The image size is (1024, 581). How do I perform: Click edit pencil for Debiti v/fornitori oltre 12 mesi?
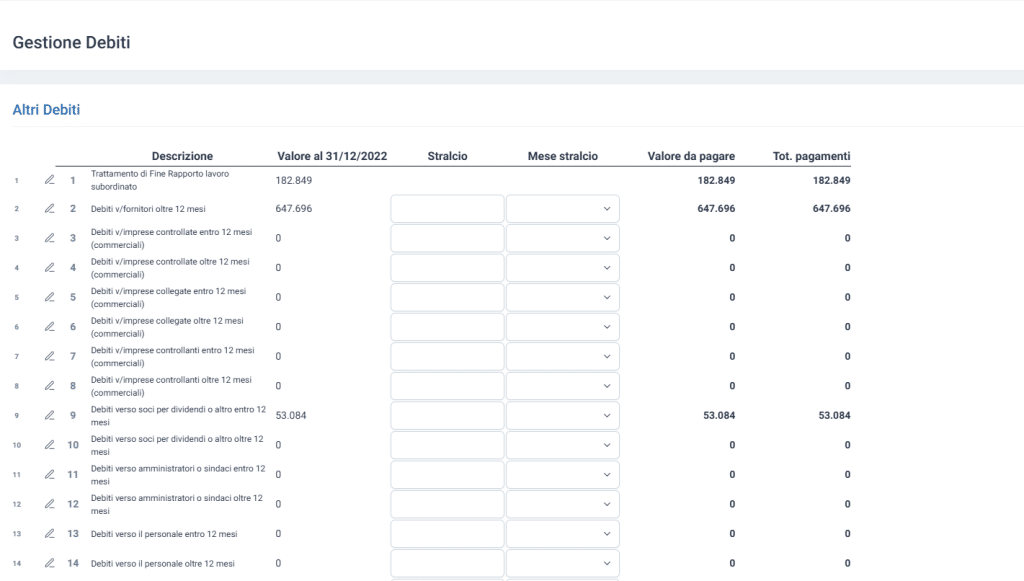point(50,209)
